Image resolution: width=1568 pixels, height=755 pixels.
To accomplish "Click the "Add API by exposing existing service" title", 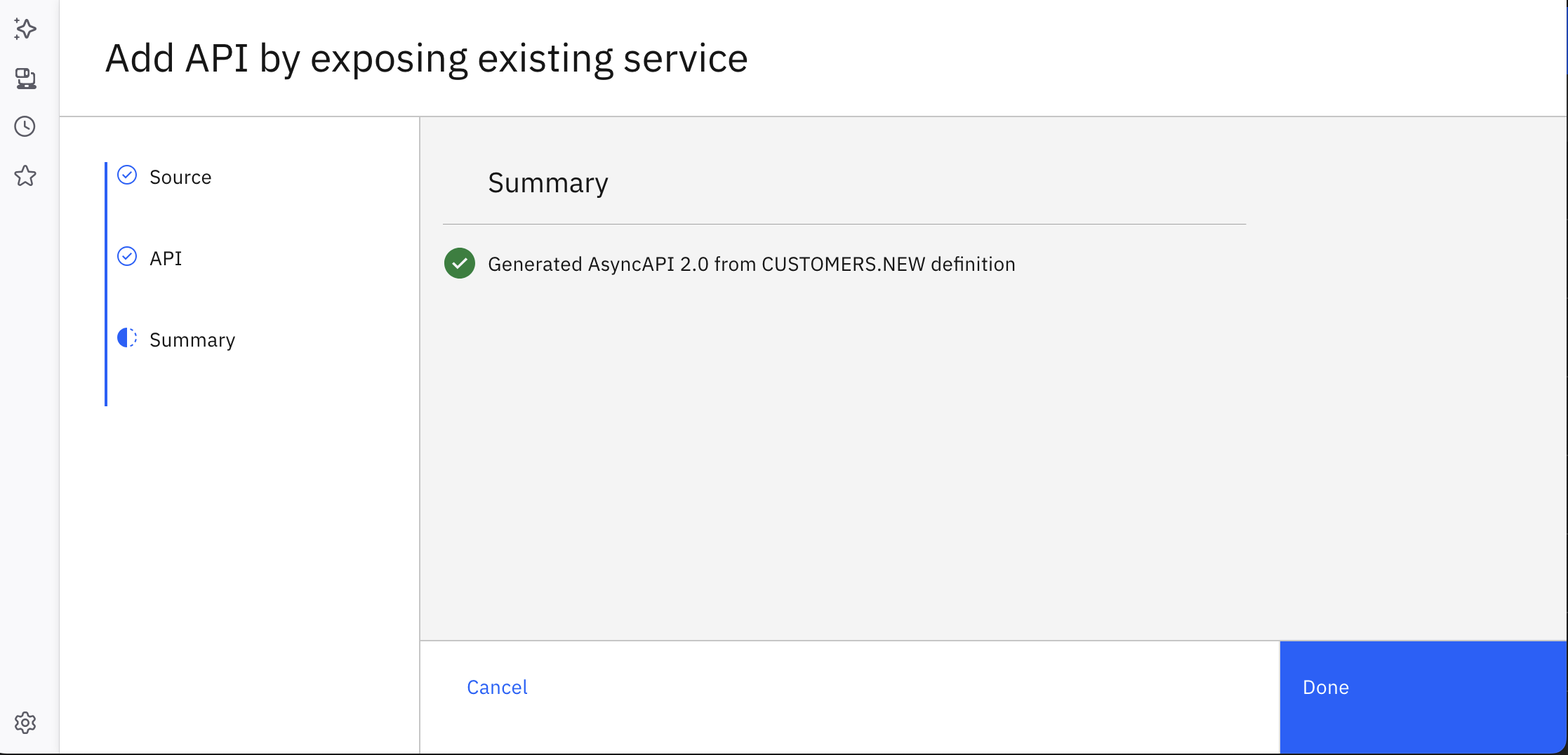I will pos(426,58).
